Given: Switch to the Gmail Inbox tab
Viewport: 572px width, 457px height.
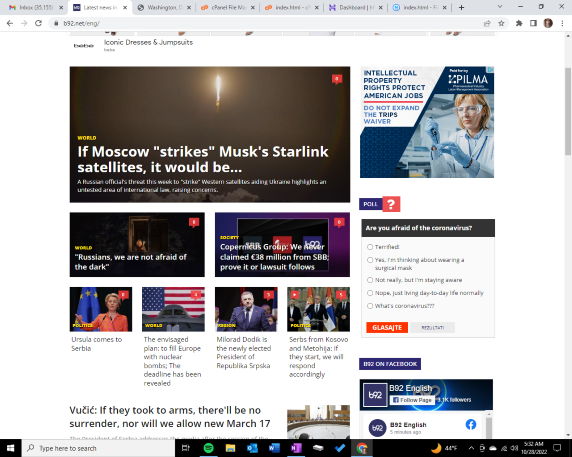Looking at the screenshot, I should (x=36, y=7).
